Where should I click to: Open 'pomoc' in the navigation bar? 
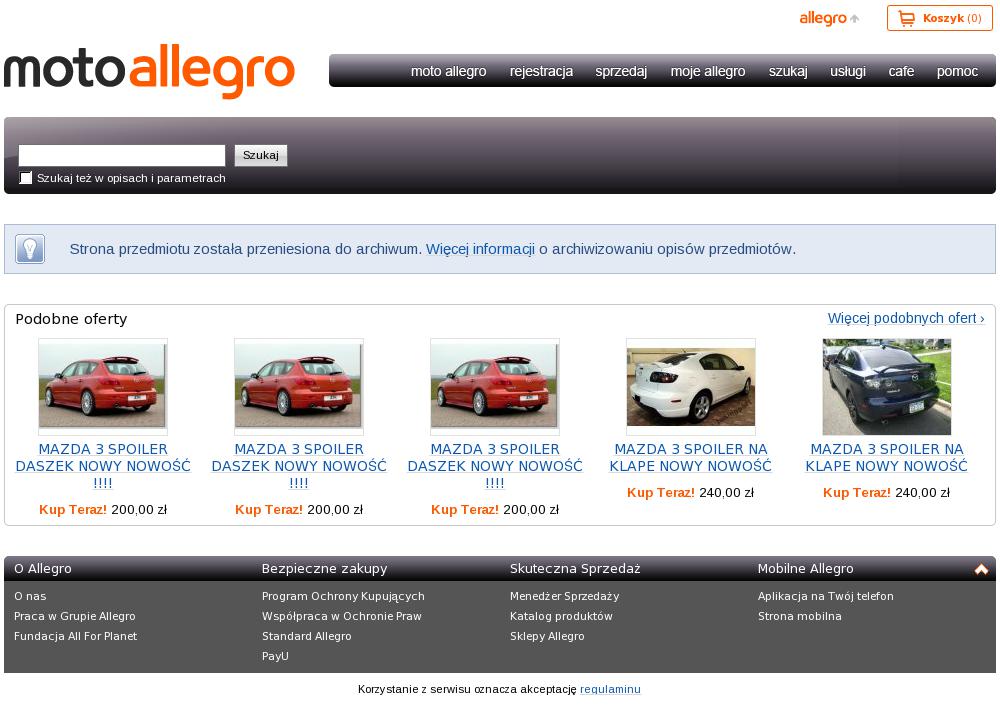957,71
